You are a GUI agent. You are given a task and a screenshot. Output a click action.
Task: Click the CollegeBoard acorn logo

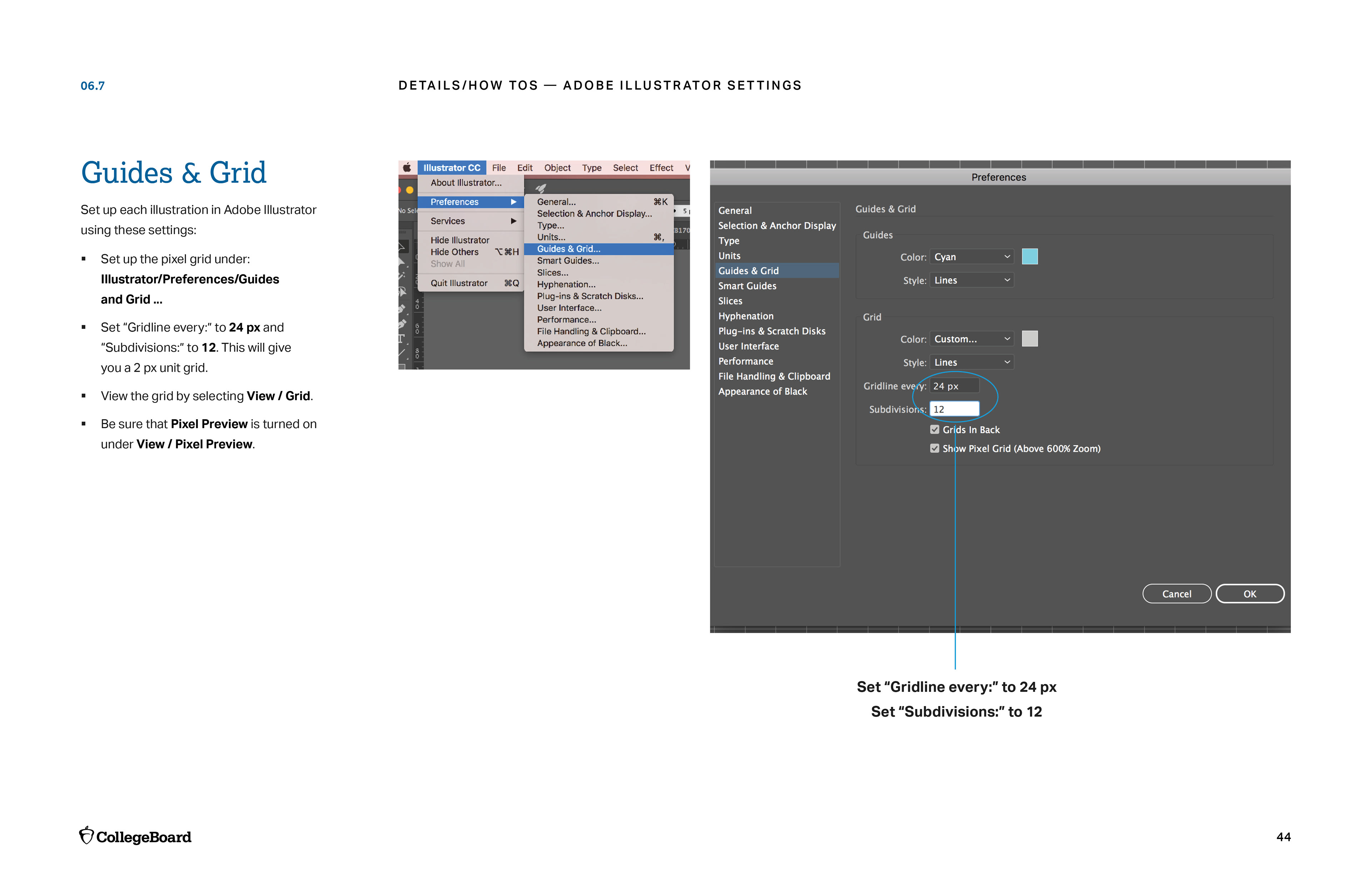pos(86,835)
